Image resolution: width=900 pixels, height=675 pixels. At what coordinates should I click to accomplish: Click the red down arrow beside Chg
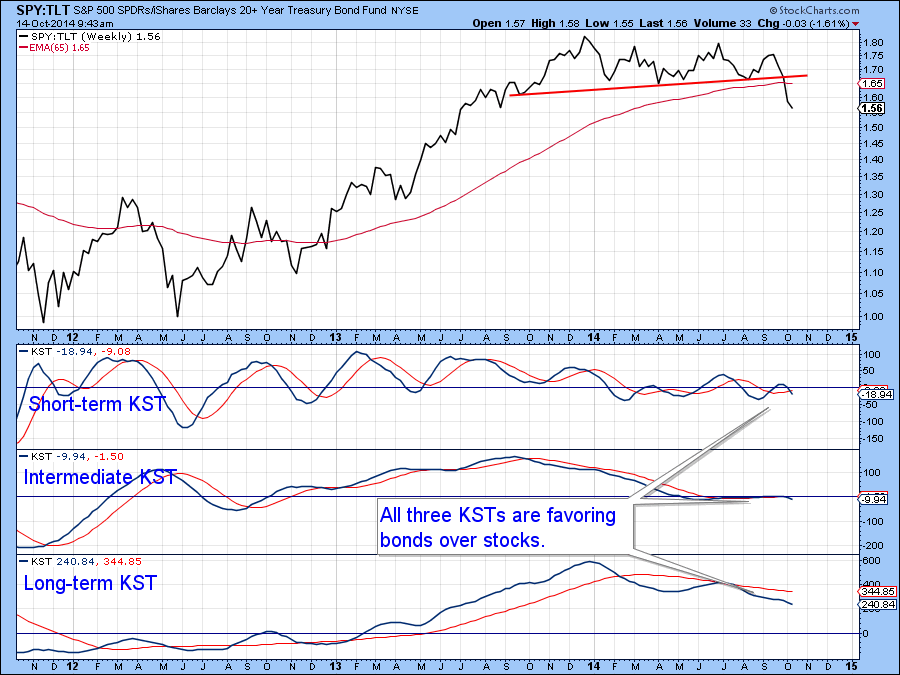[x=856, y=24]
